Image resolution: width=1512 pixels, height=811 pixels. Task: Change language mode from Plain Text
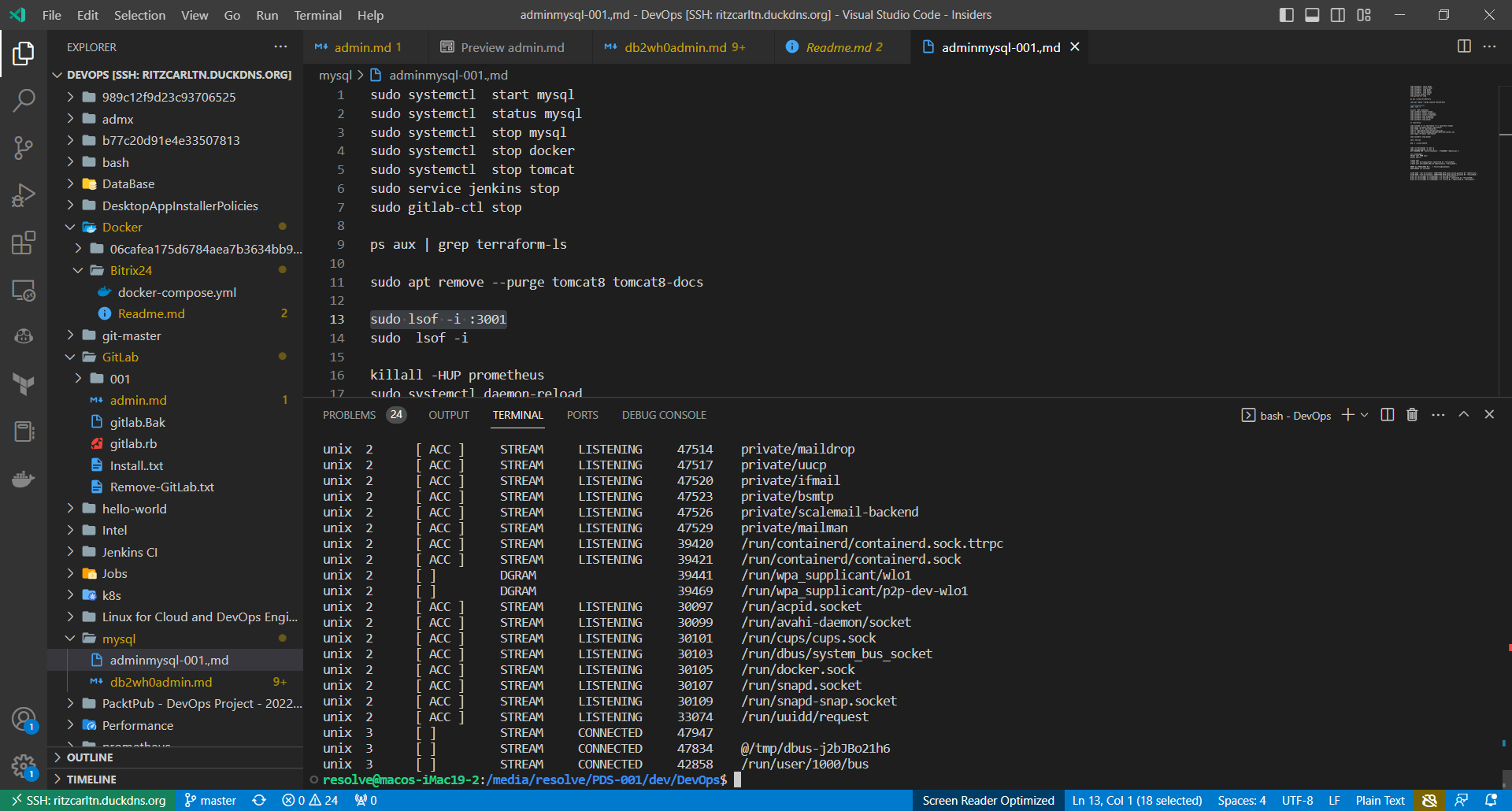point(1380,800)
